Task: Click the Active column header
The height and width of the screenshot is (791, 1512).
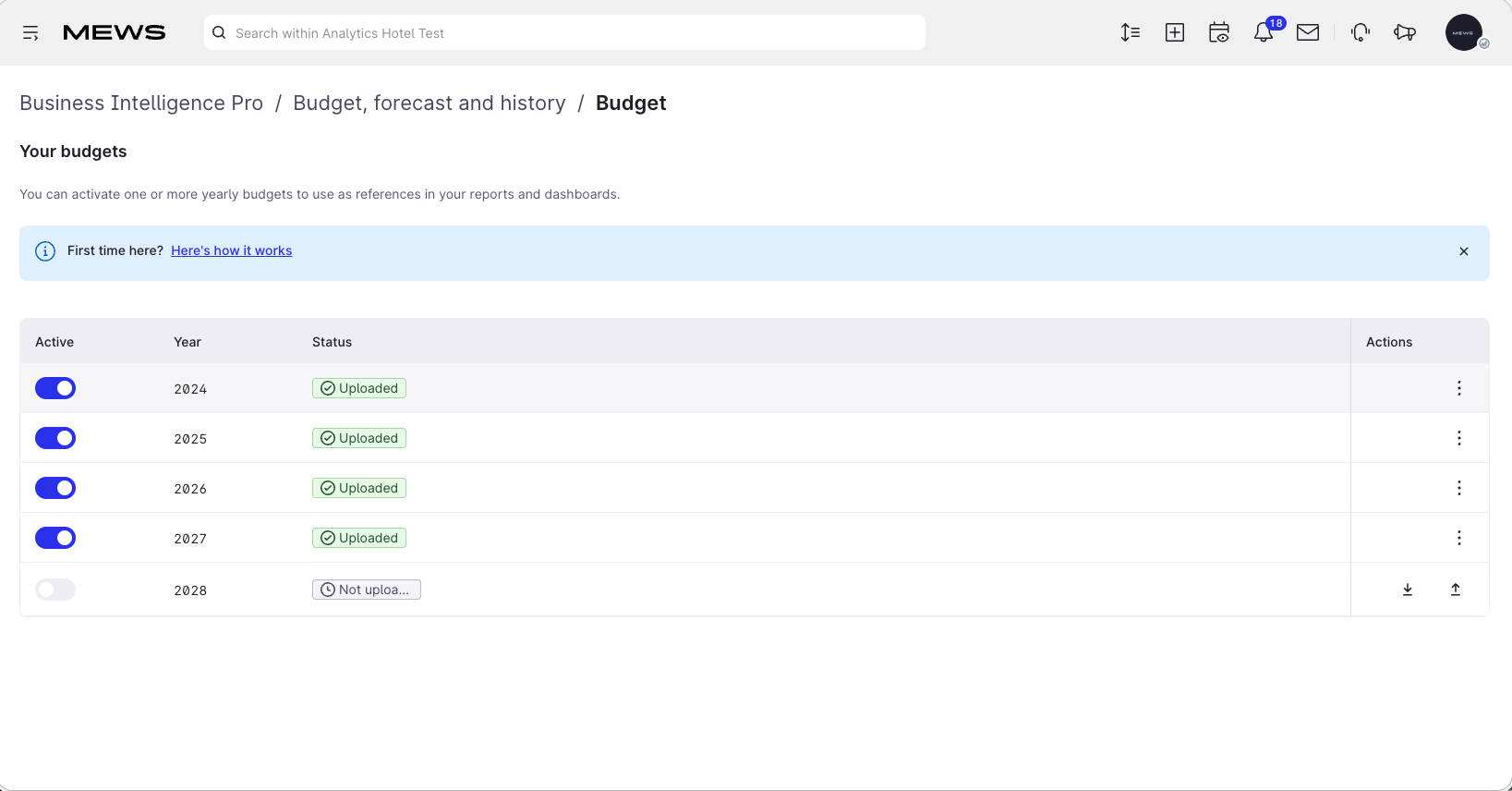Action: pyautogui.click(x=54, y=342)
